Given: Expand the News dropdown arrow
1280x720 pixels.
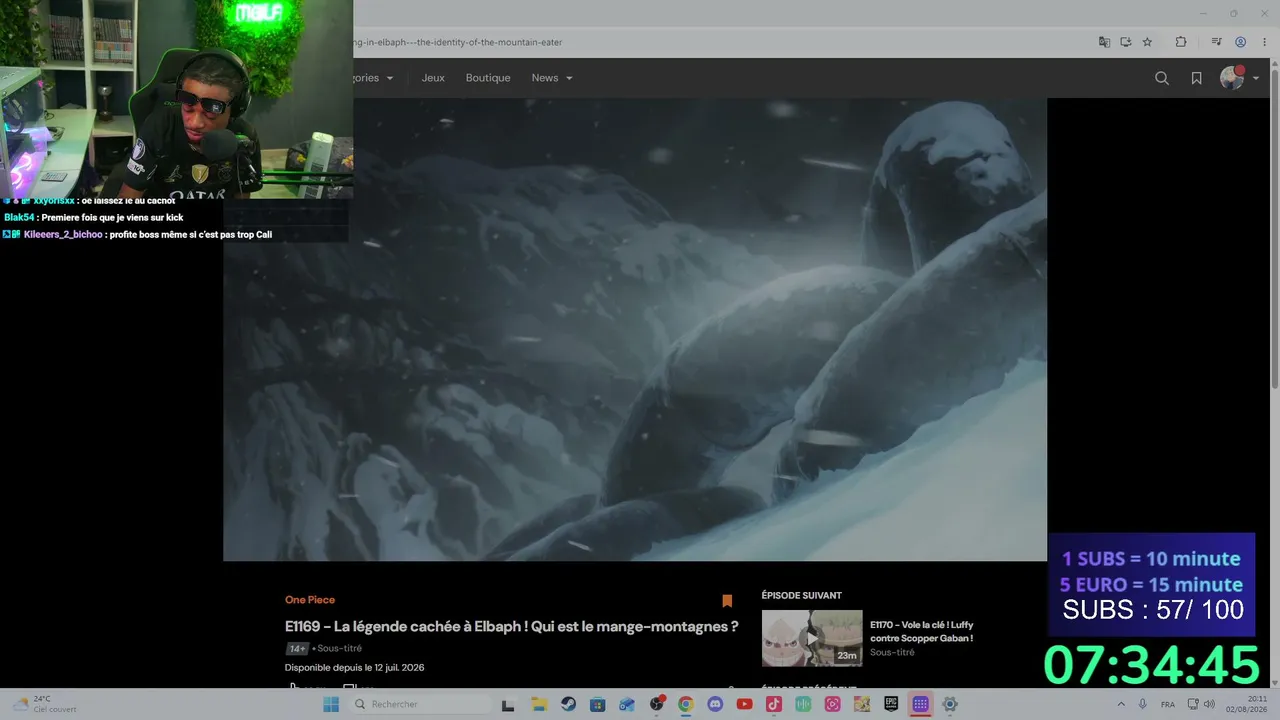Looking at the screenshot, I should tap(569, 79).
